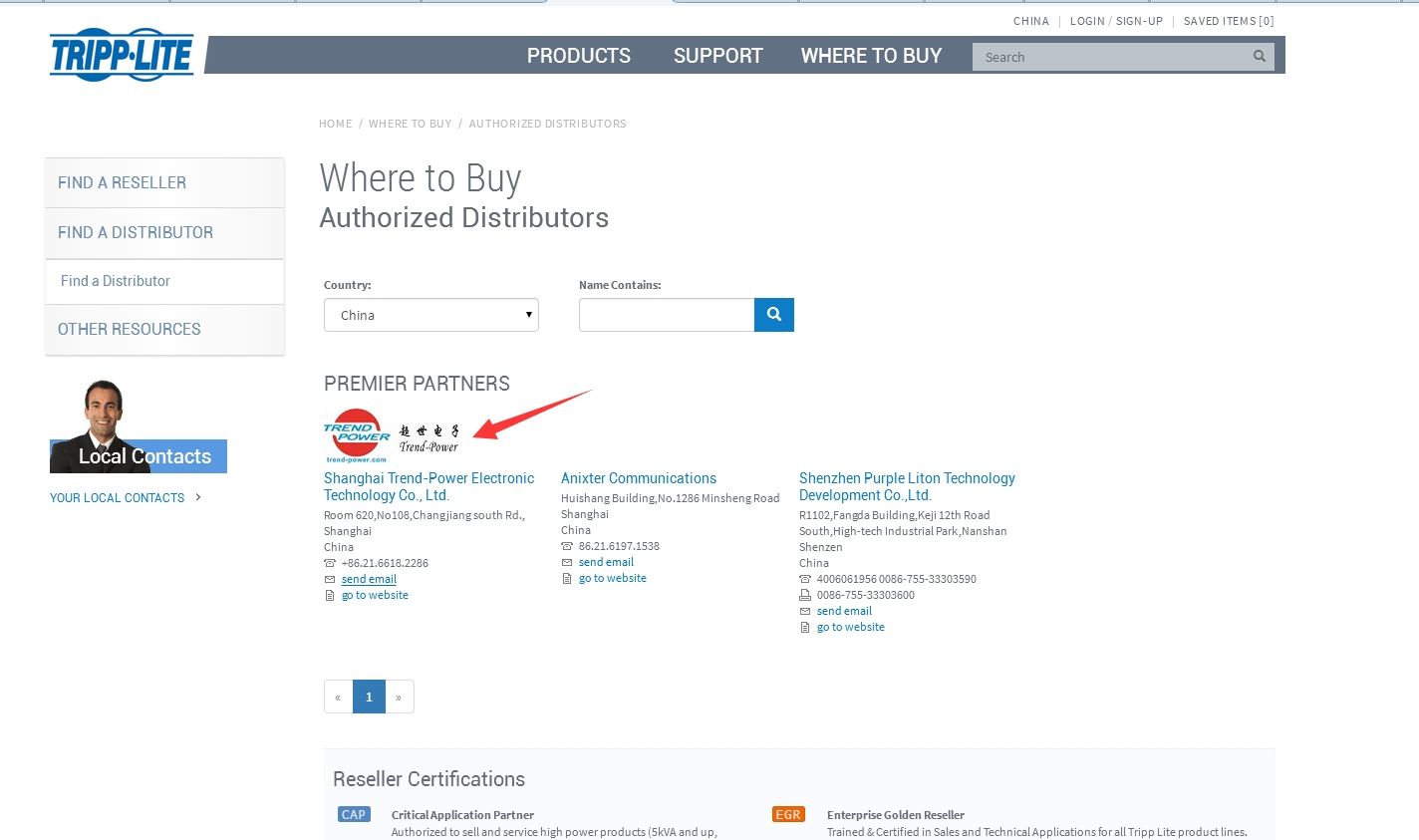Select page 1 in pagination
This screenshot has height=840, width=1419.
(369, 697)
